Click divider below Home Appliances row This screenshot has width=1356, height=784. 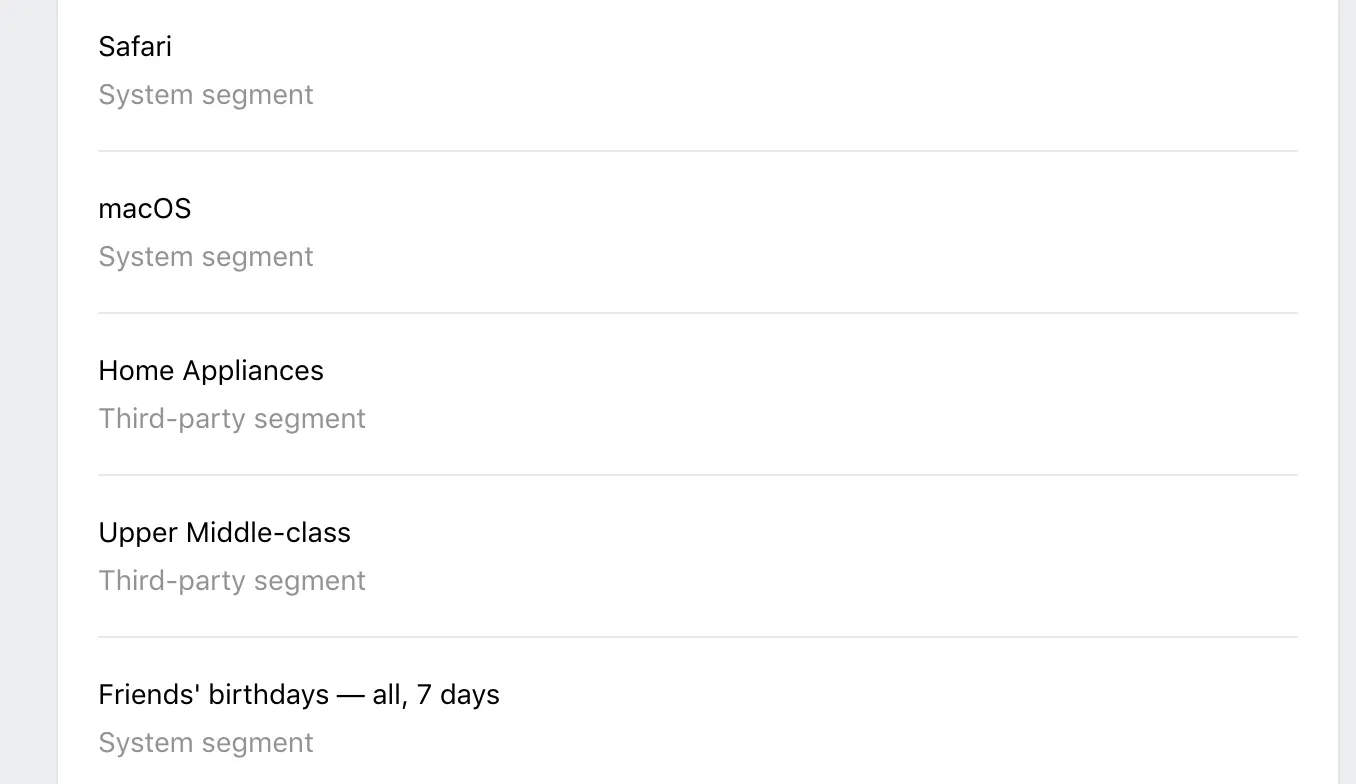tap(697, 475)
